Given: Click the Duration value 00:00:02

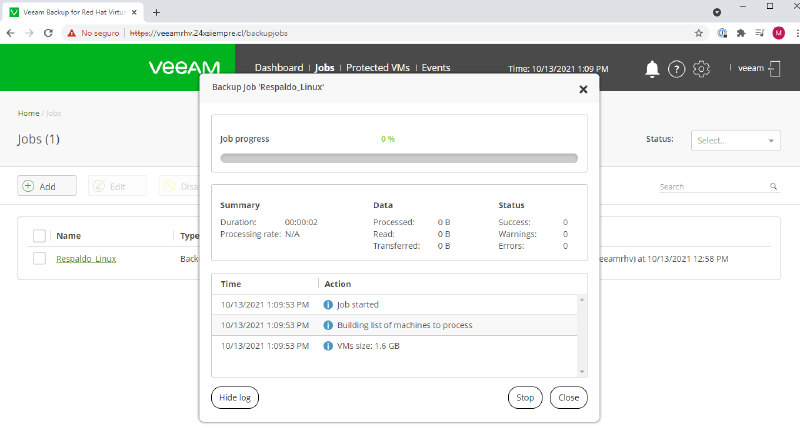Looking at the screenshot, I should 301,222.
